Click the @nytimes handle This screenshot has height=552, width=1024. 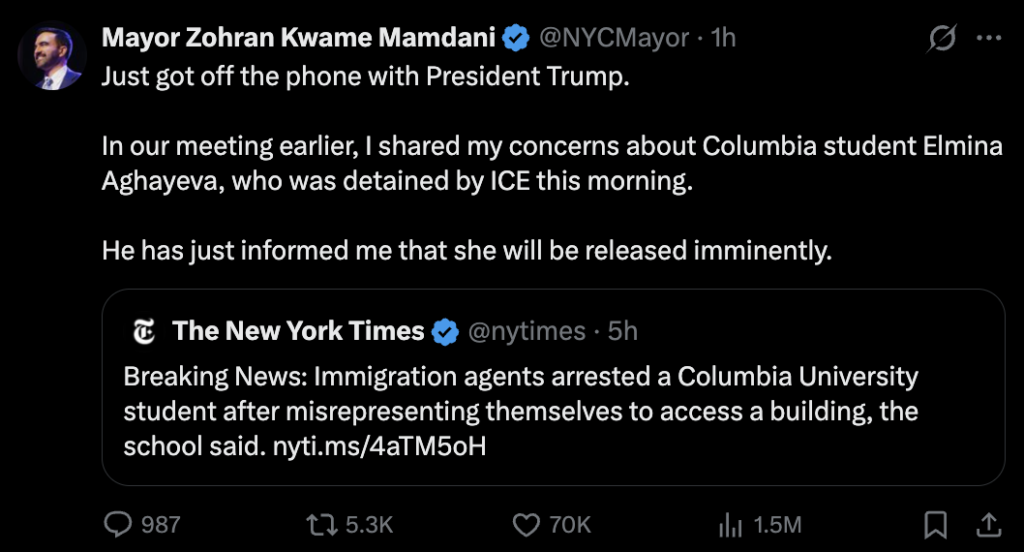pos(527,332)
